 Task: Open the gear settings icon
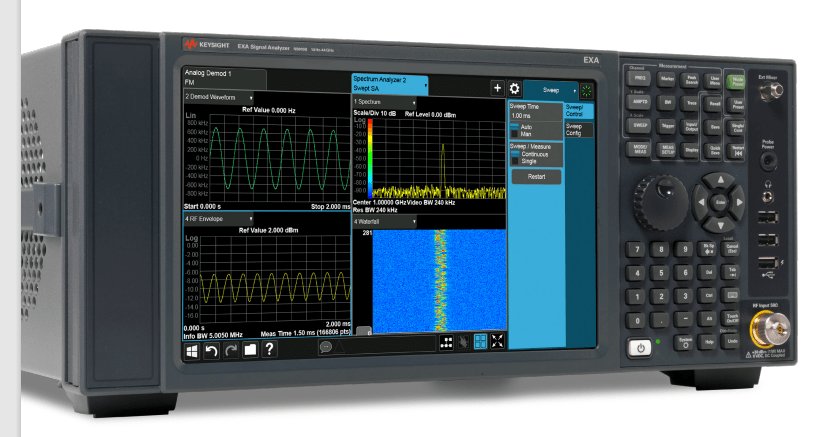(x=514, y=89)
